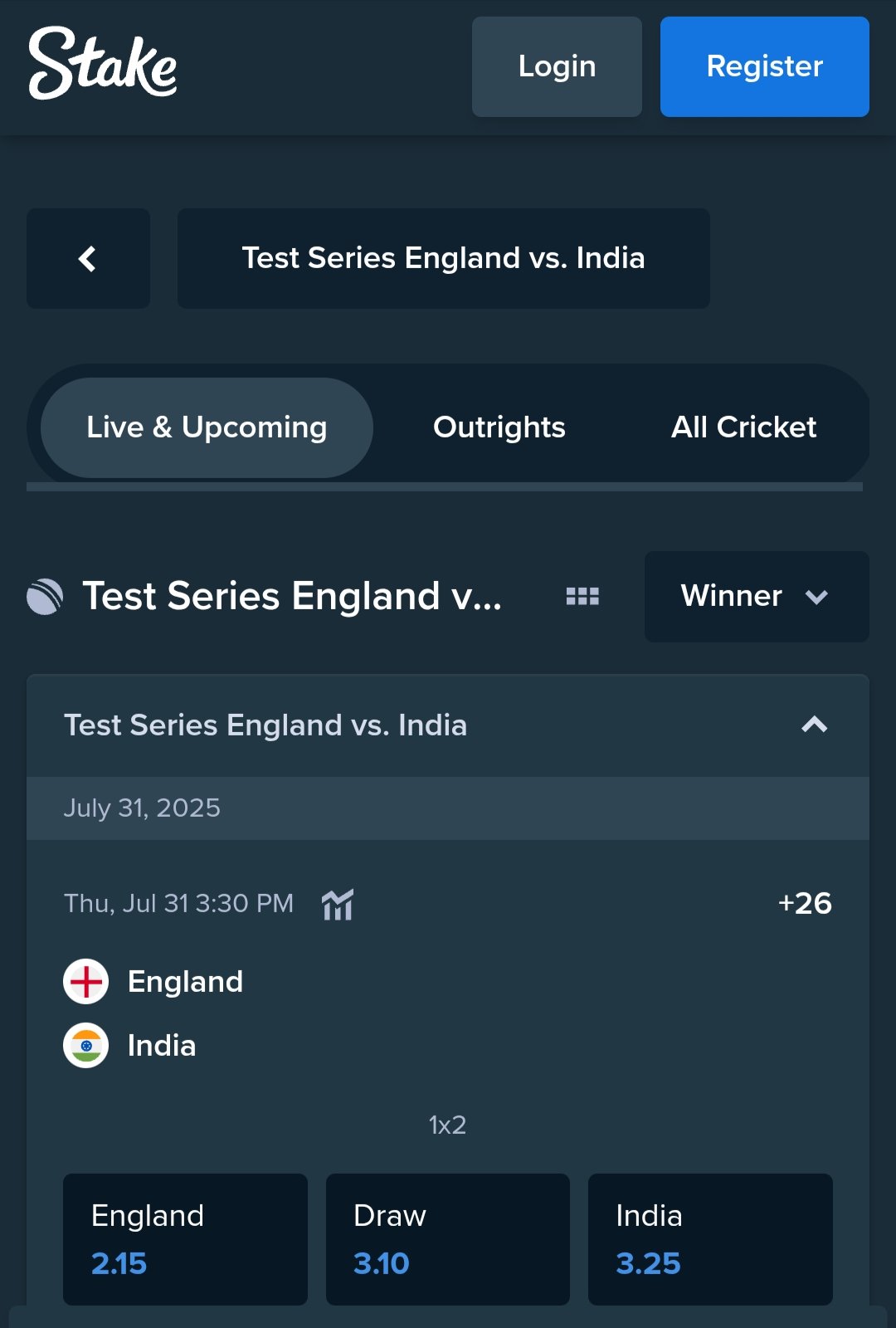Viewport: 896px width, 1328px height.
Task: Switch to the All Cricket tab
Action: point(743,427)
